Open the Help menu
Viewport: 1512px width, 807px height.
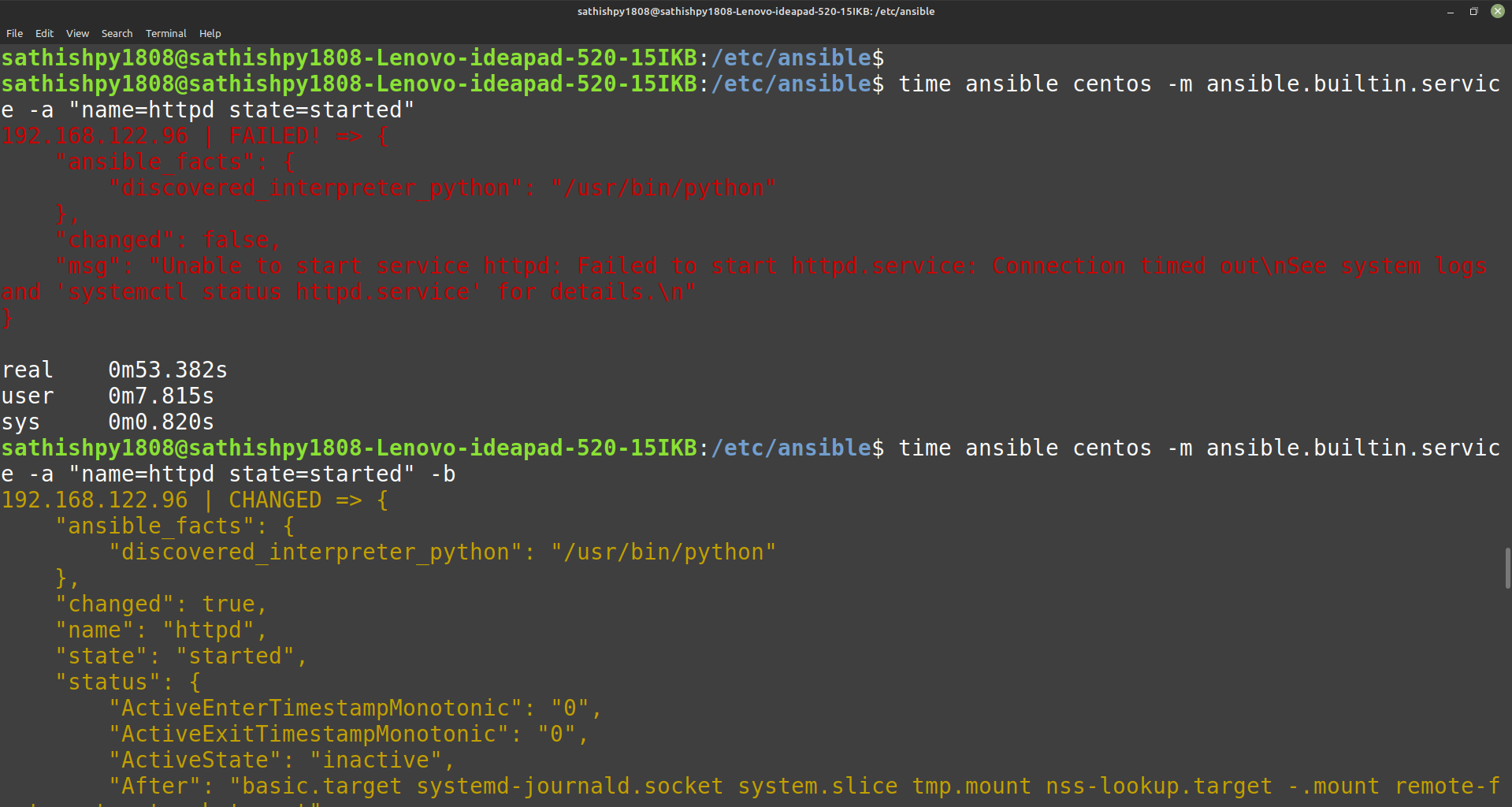coord(210,33)
